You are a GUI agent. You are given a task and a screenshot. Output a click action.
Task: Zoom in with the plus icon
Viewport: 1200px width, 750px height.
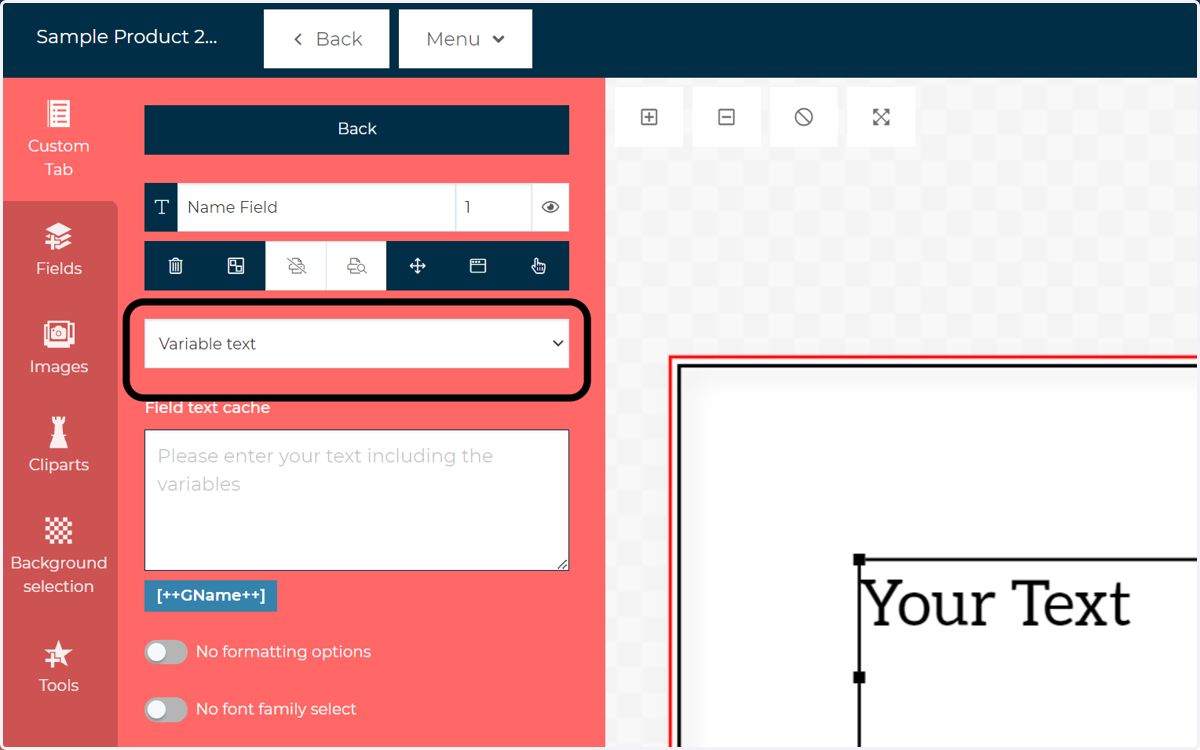(x=649, y=117)
